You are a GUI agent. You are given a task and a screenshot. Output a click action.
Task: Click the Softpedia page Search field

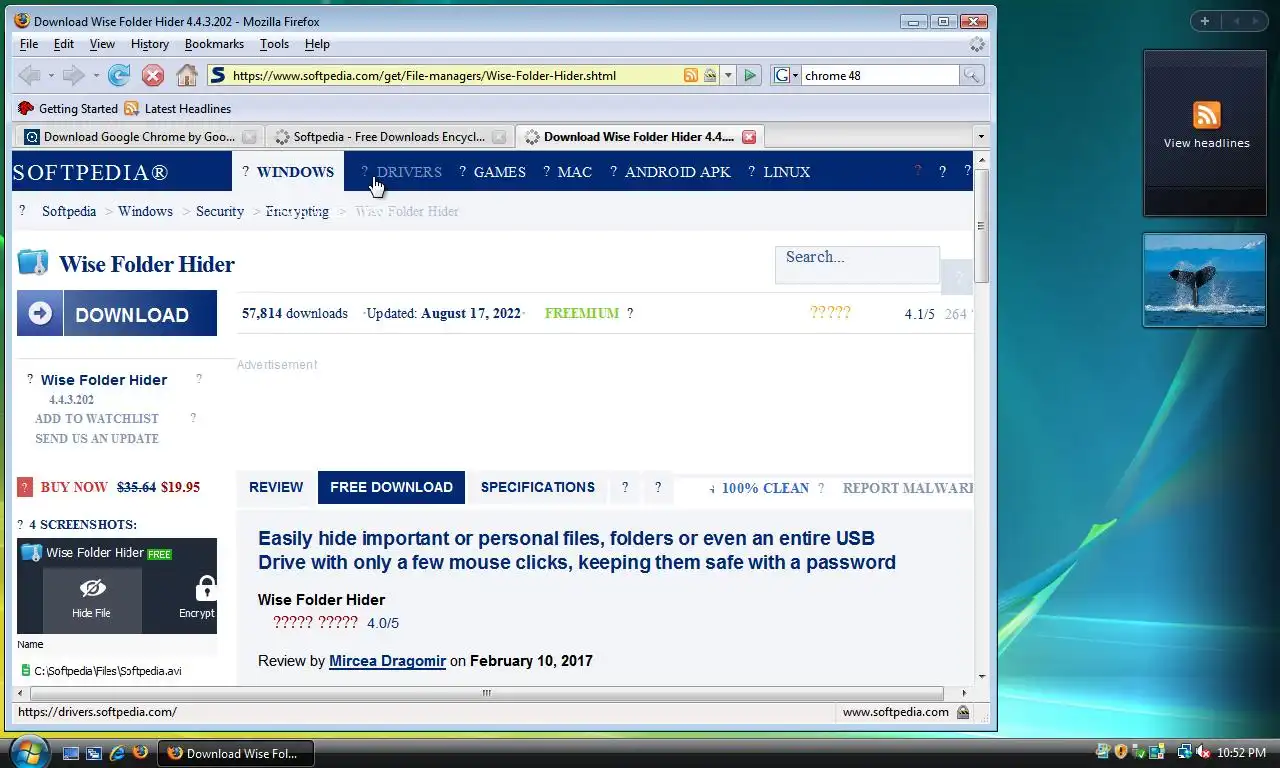click(857, 265)
